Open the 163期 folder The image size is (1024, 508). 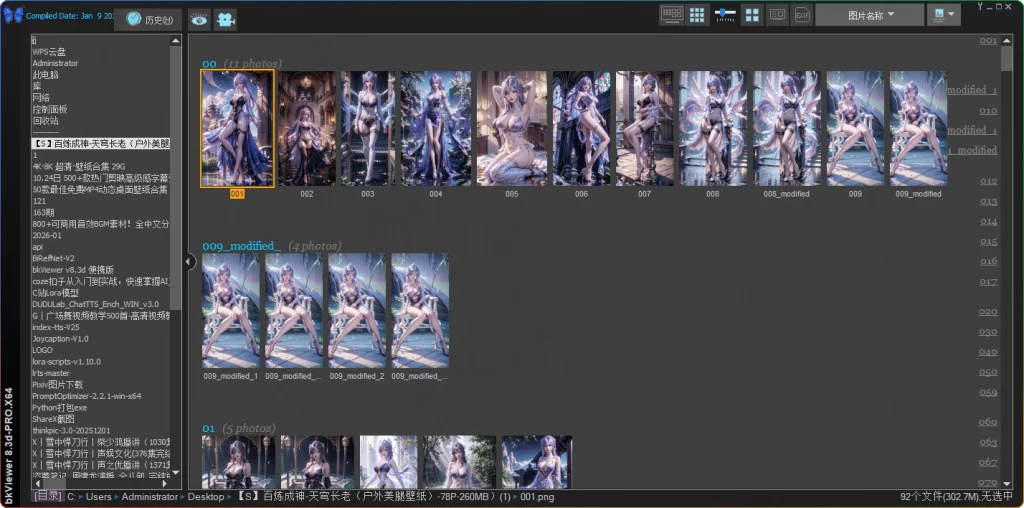43,212
